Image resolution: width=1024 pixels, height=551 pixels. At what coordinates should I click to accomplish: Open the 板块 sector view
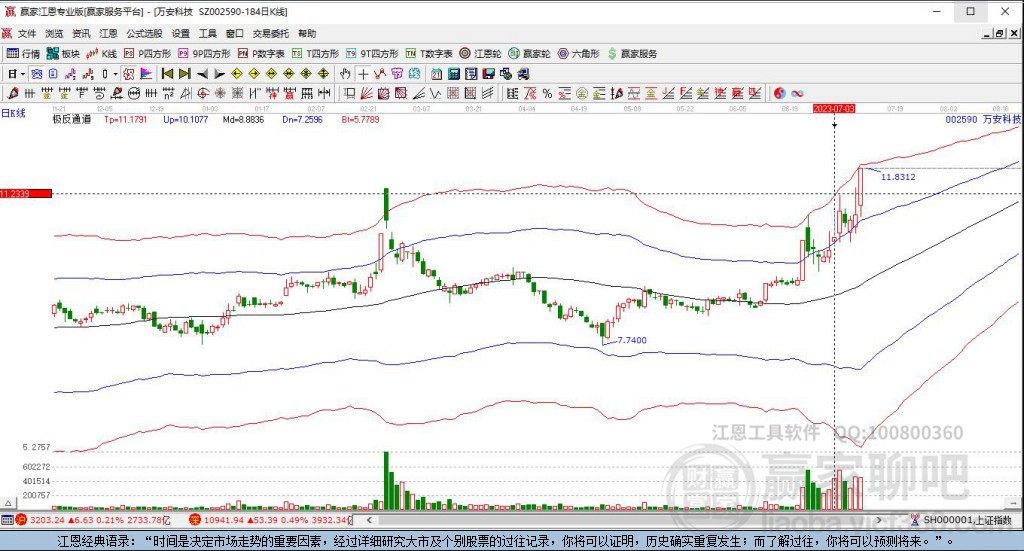tap(63, 54)
